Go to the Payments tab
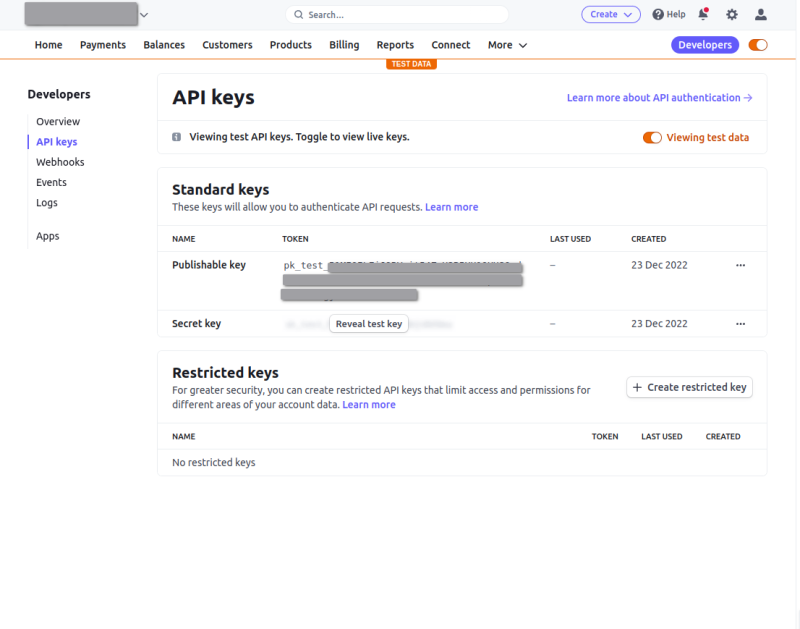The height and width of the screenshot is (629, 800). (x=103, y=45)
